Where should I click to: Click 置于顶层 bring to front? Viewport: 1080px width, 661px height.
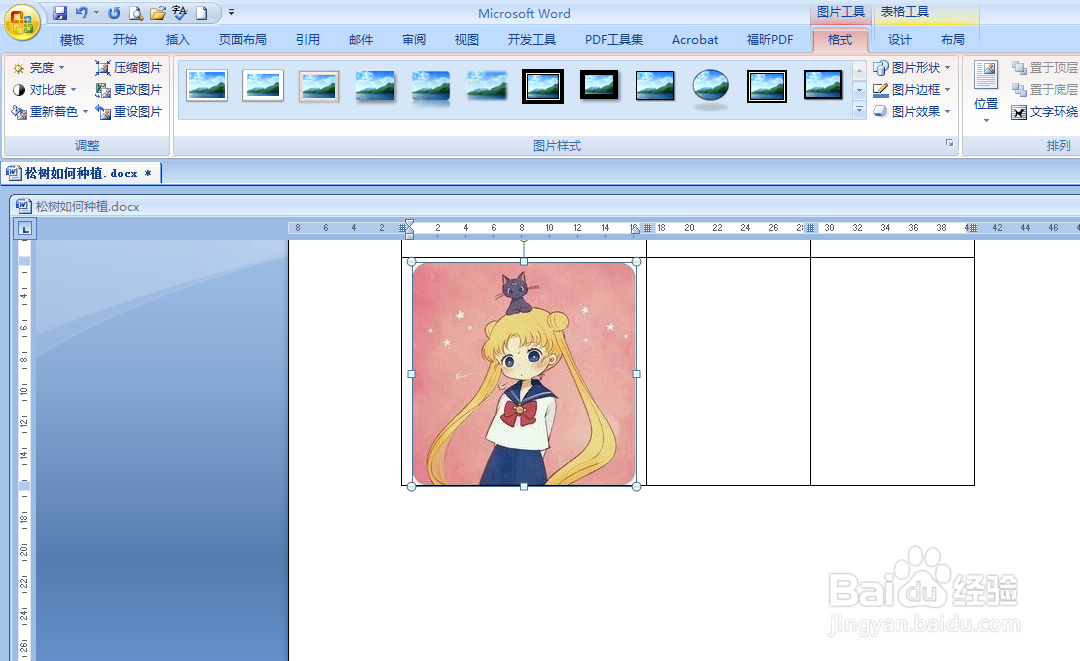[x=1044, y=67]
